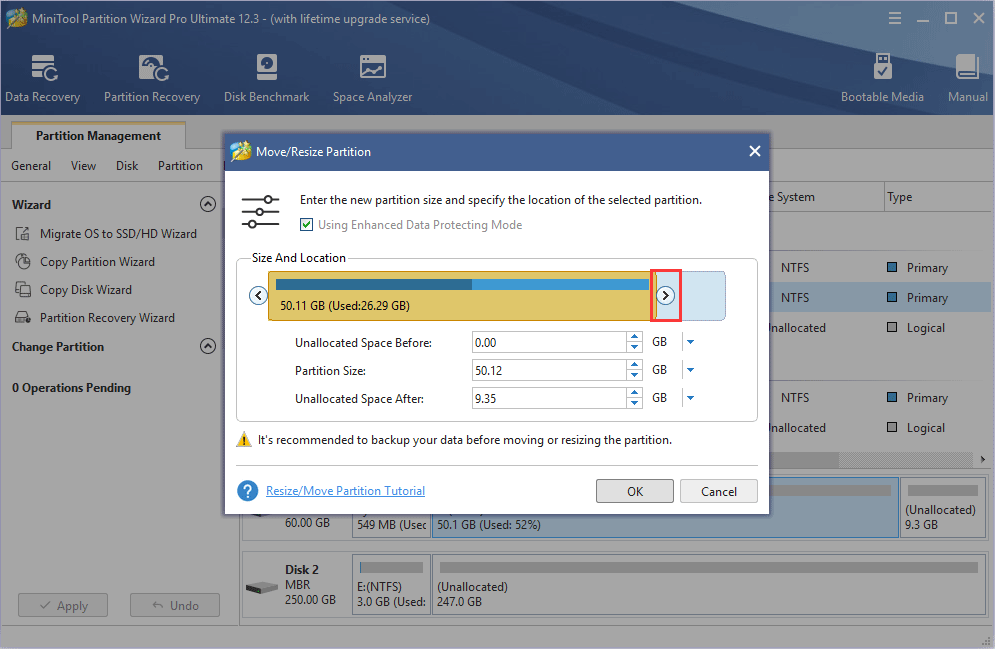The width and height of the screenshot is (995, 649).
Task: Increase Unallocated Space Before value
Action: pyautogui.click(x=635, y=337)
